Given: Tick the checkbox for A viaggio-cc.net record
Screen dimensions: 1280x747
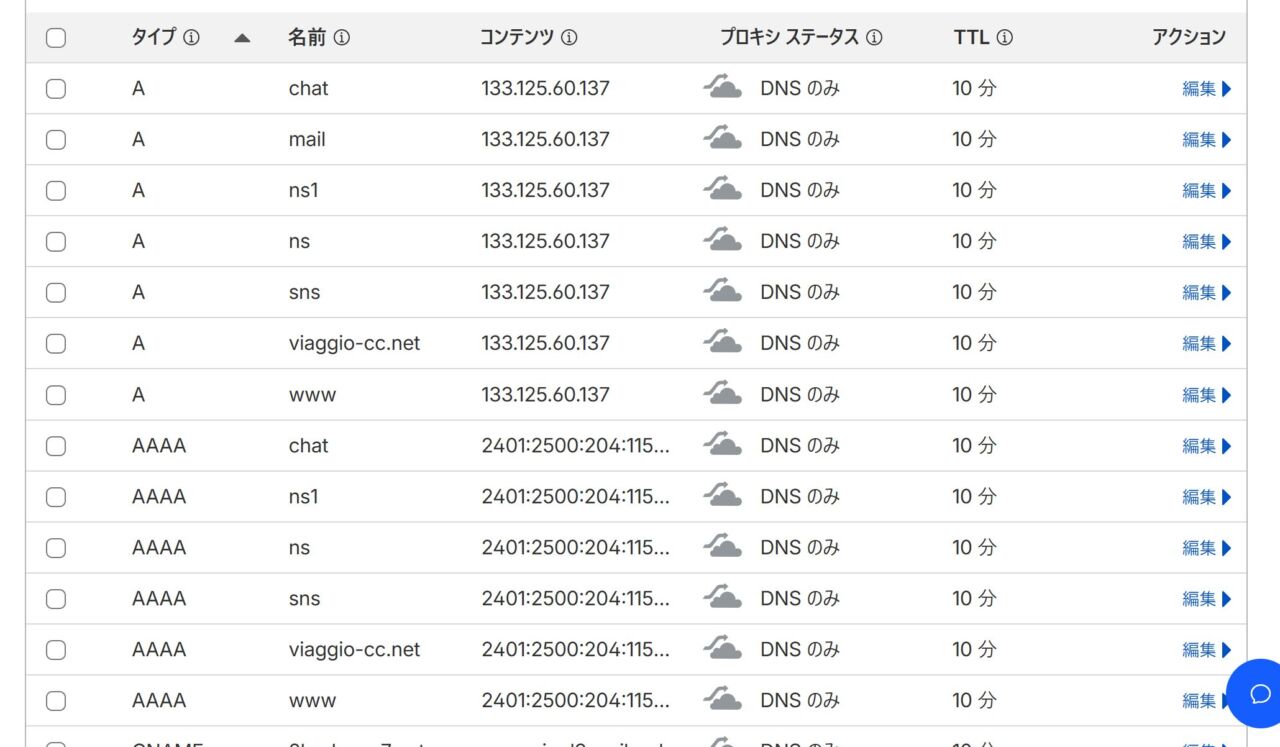Looking at the screenshot, I should tap(56, 344).
